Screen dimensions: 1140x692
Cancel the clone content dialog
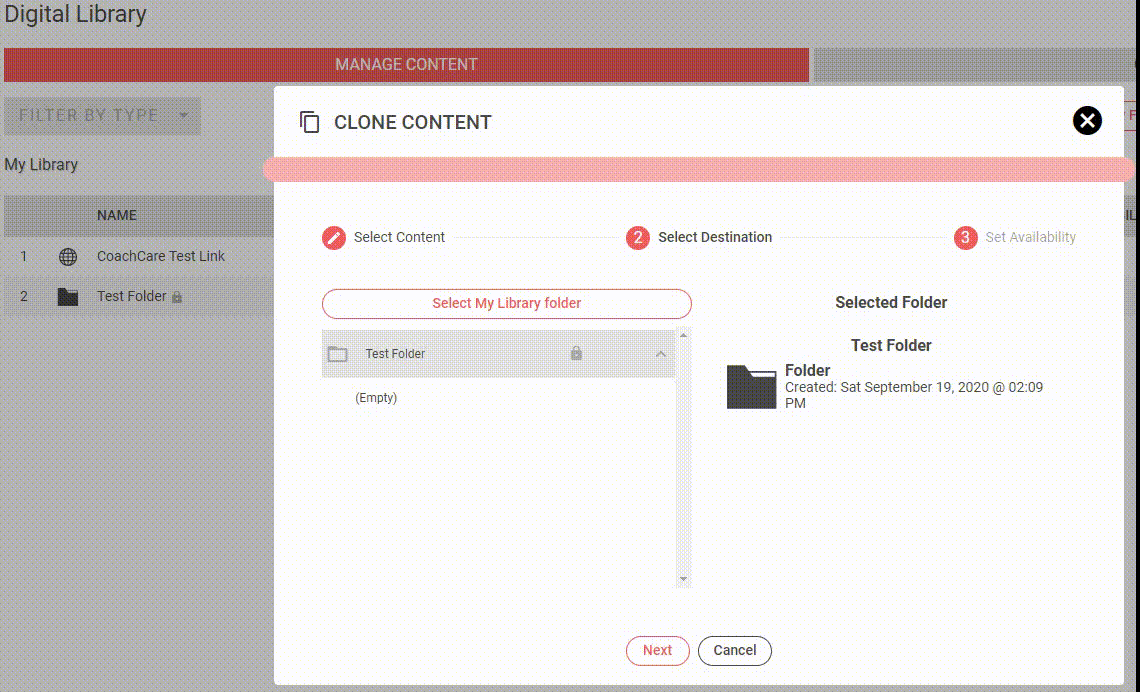pyautogui.click(x=734, y=650)
